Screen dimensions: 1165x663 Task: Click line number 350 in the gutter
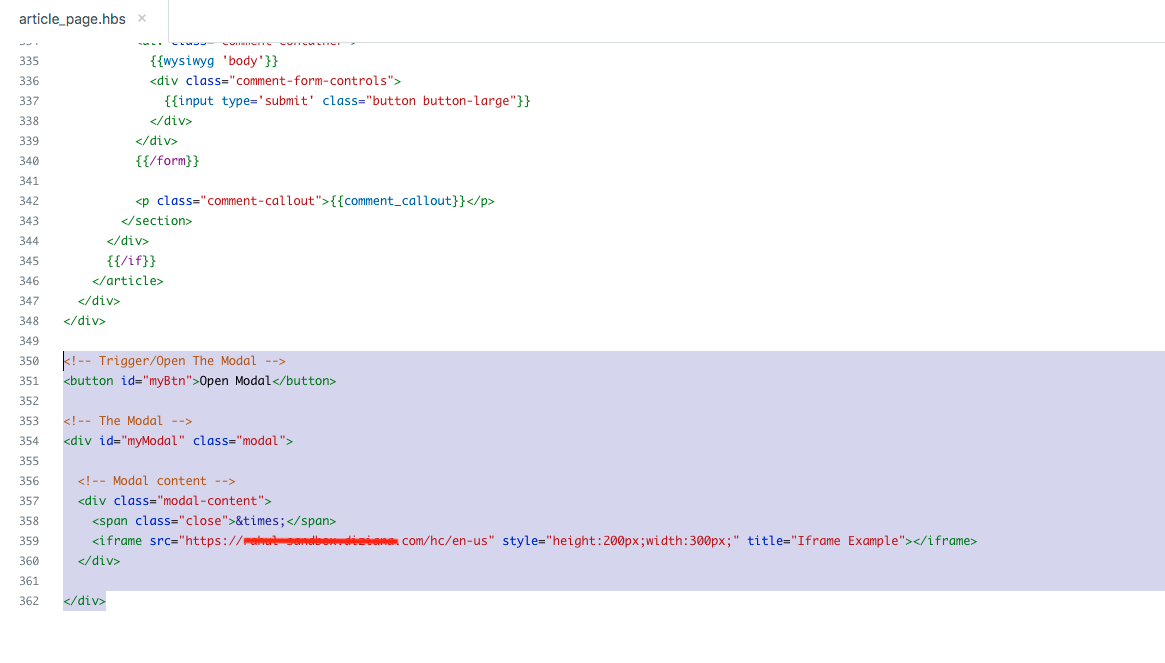click(x=29, y=361)
